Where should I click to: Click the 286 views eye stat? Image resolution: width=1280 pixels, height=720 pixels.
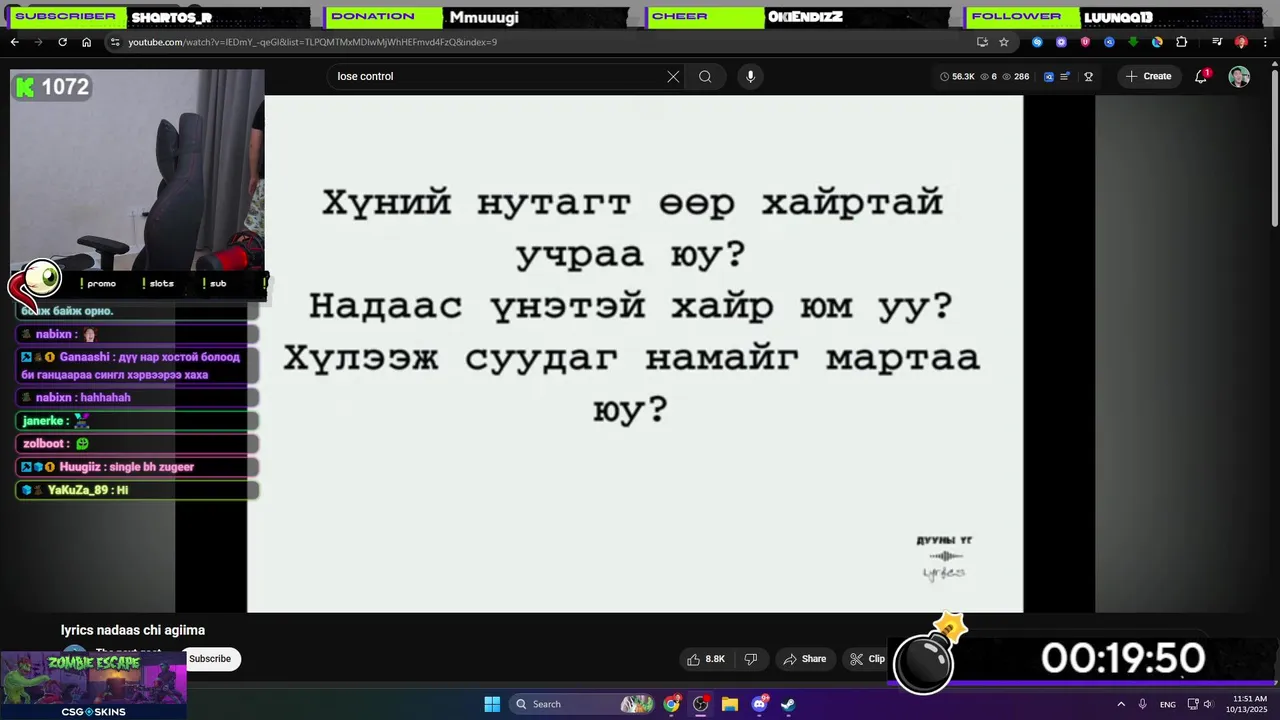tap(1014, 76)
